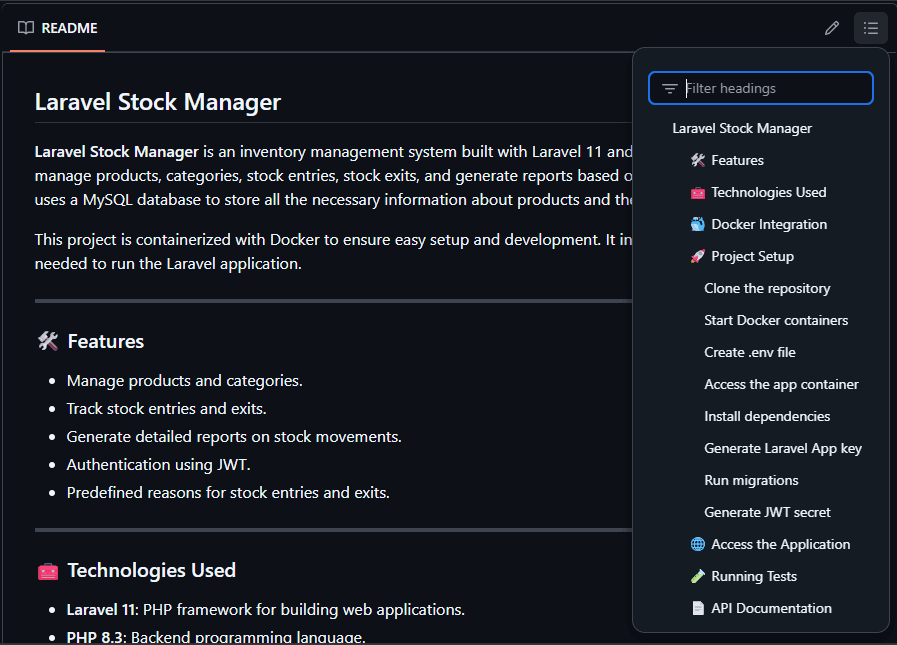Click the README book icon
This screenshot has width=897, height=645.
click(26, 28)
